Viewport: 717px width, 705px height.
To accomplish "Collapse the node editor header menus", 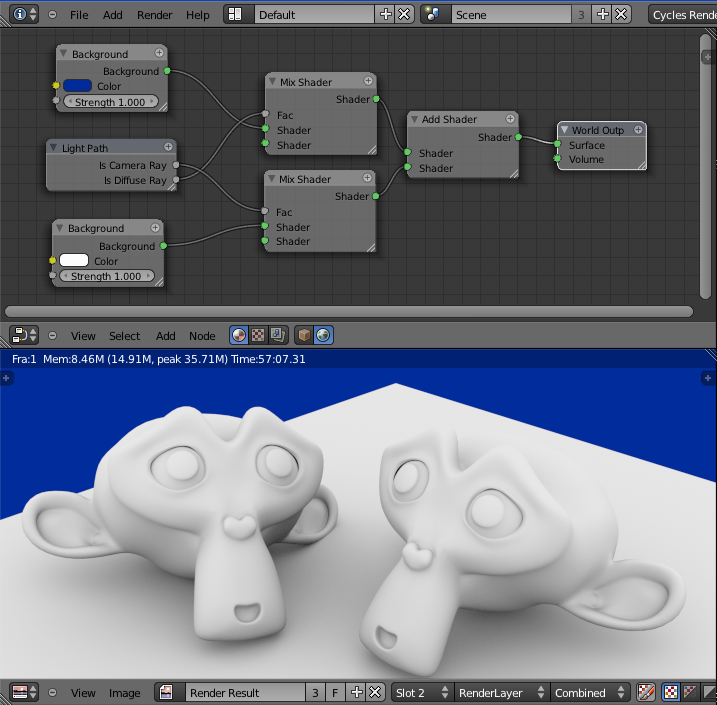I will (x=53, y=335).
